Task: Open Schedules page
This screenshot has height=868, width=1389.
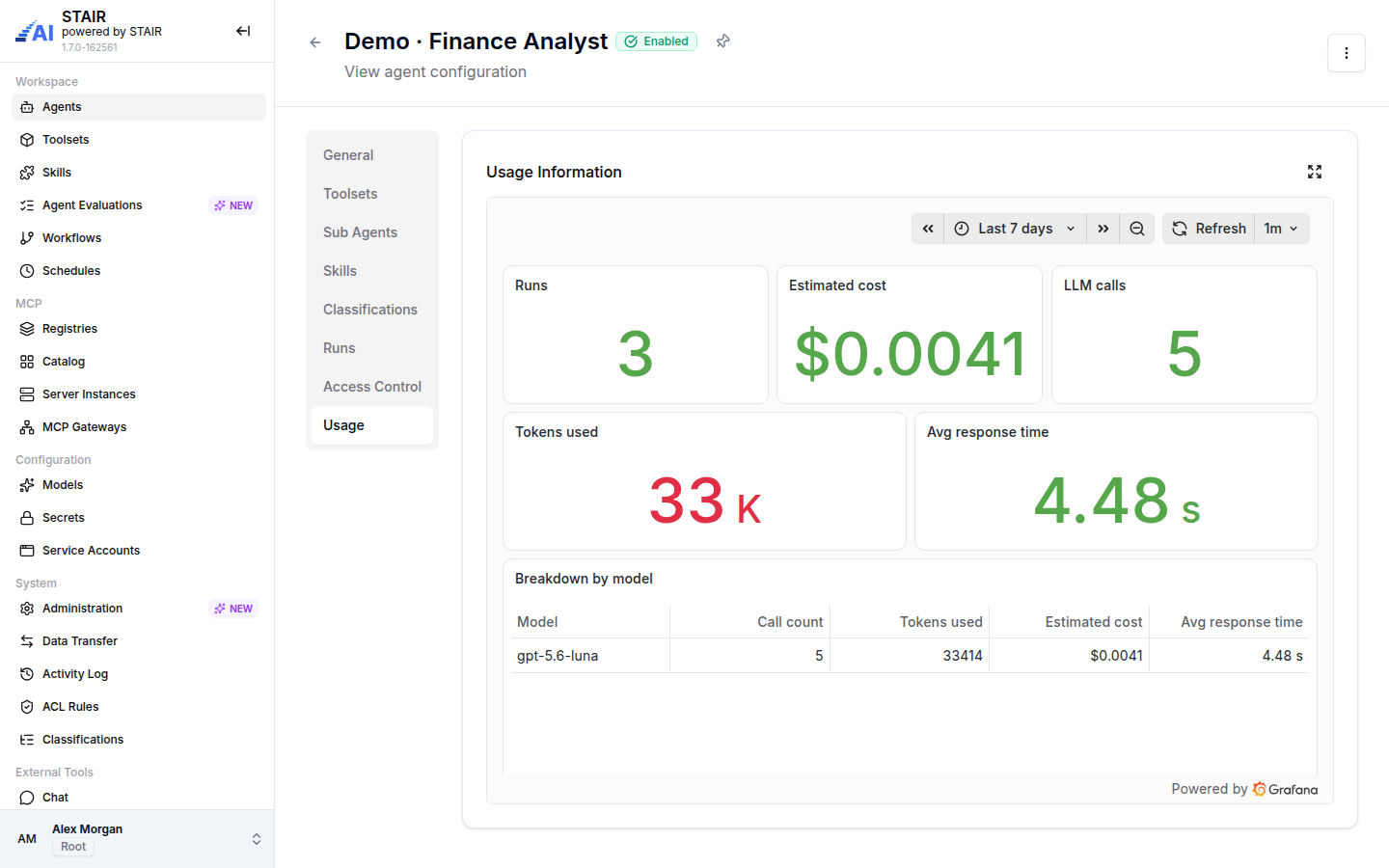Action: point(139,271)
